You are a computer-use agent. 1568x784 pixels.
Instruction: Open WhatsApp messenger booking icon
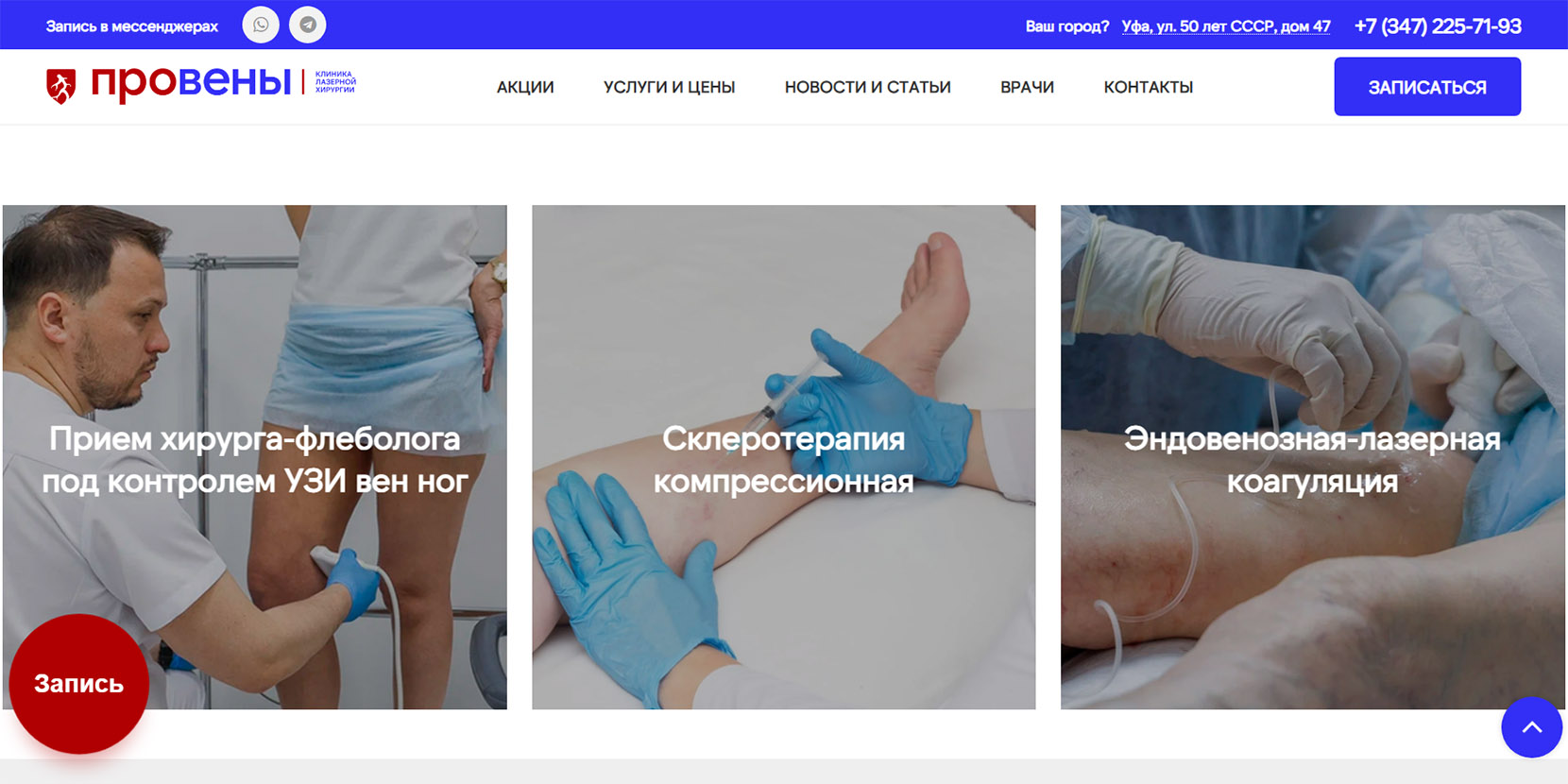click(x=261, y=25)
